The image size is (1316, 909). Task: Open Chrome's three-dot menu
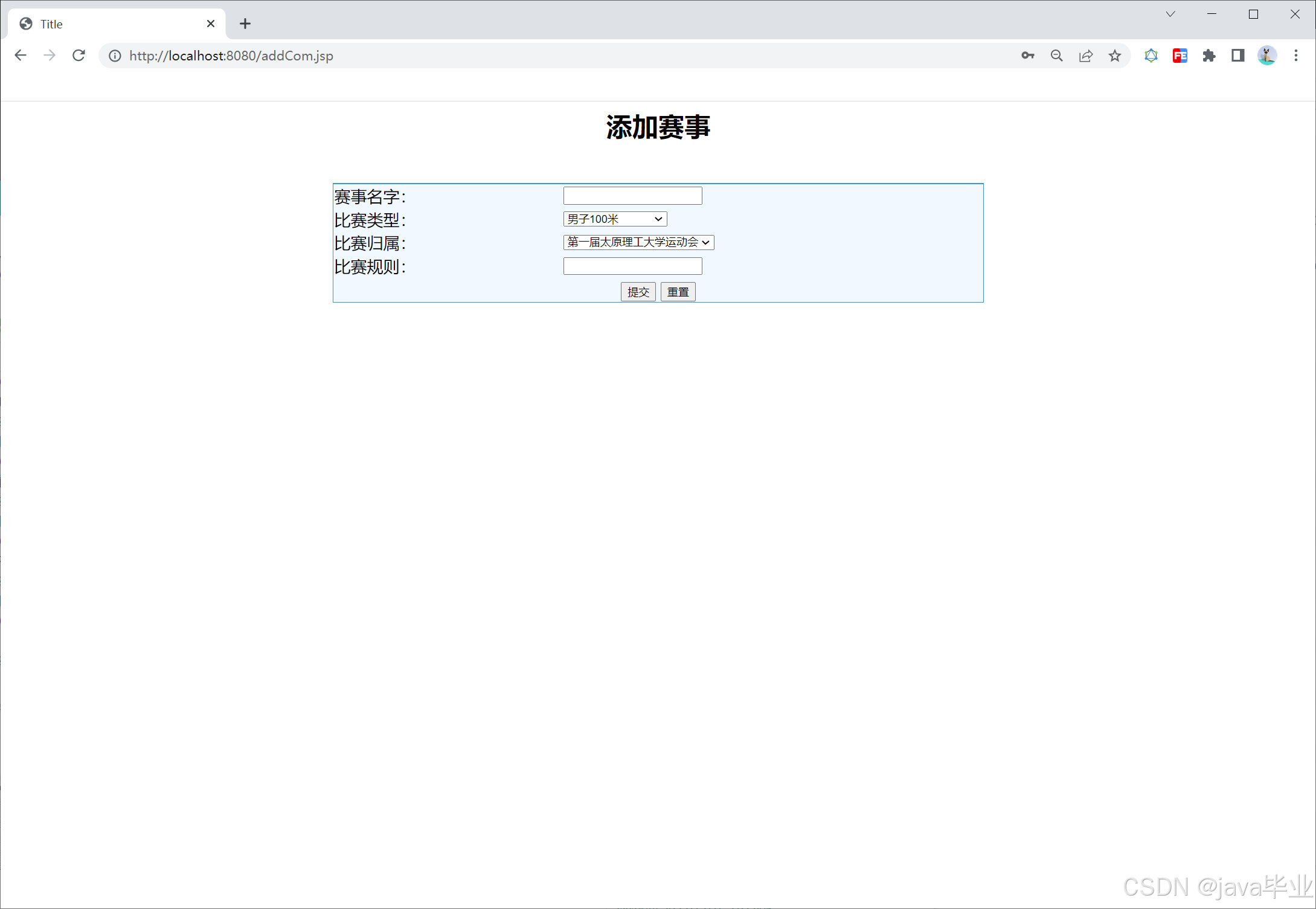pyautogui.click(x=1296, y=56)
